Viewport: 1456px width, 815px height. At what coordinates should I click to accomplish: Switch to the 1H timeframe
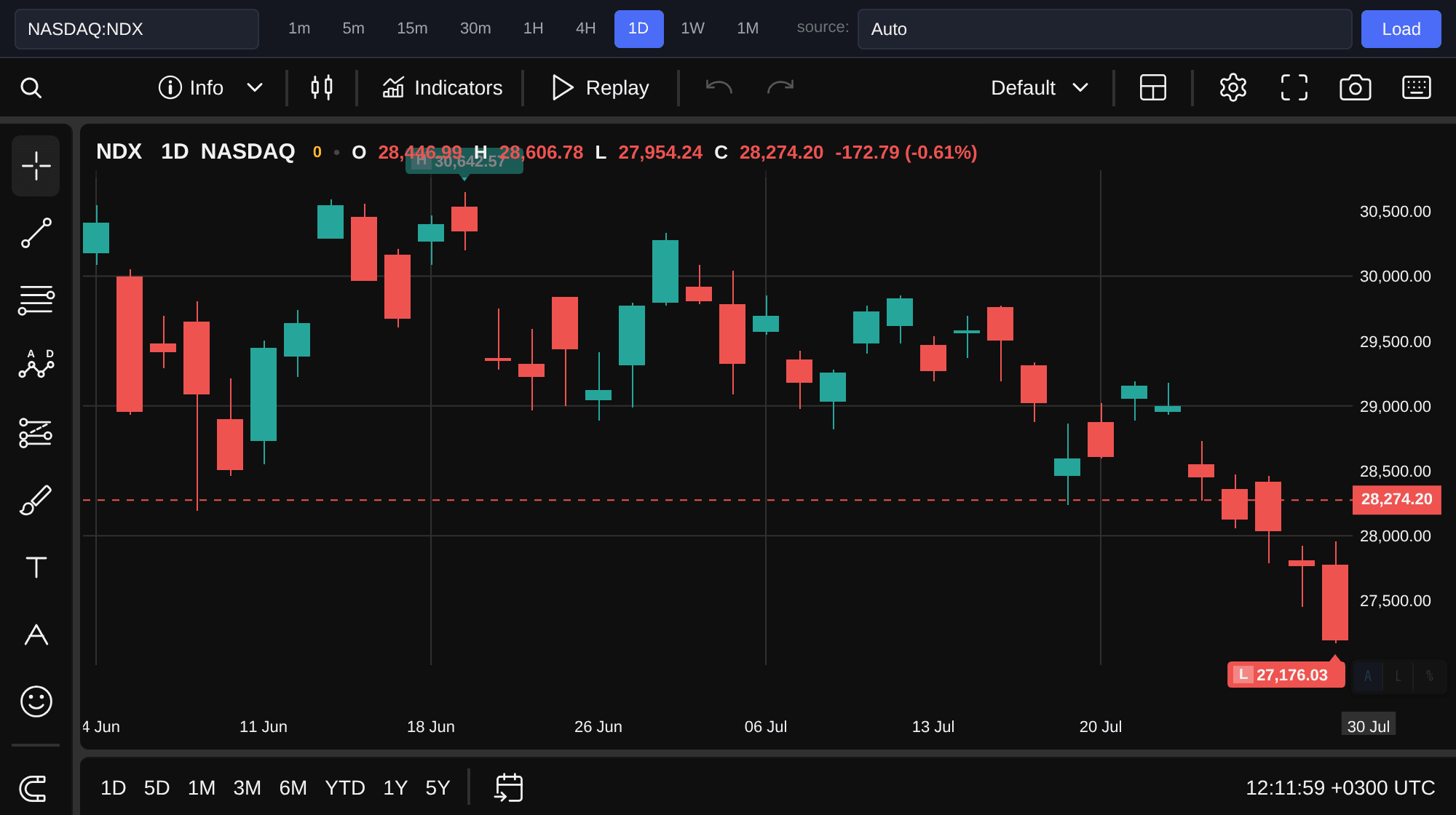pos(533,28)
